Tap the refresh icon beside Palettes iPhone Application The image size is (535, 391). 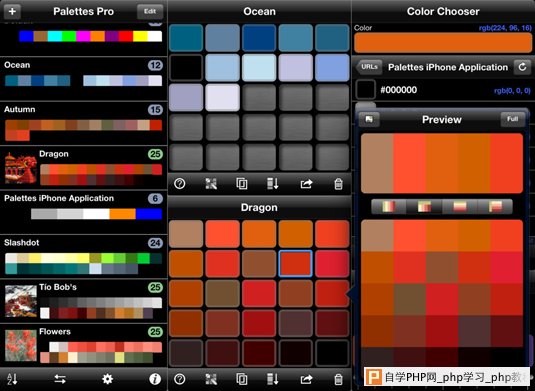tap(522, 67)
